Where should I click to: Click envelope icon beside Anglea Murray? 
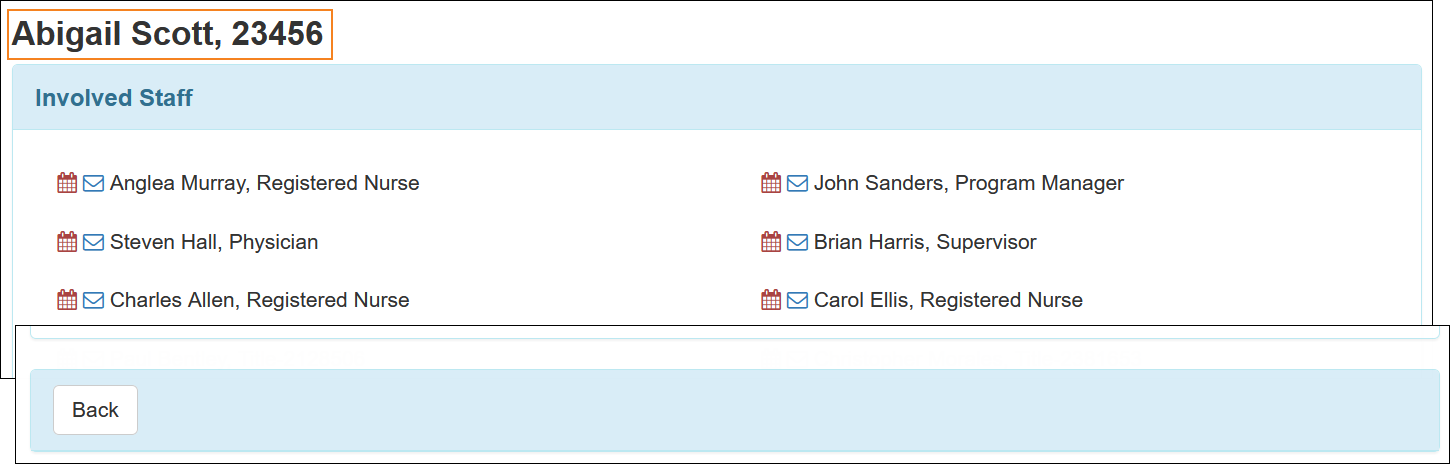coord(93,183)
